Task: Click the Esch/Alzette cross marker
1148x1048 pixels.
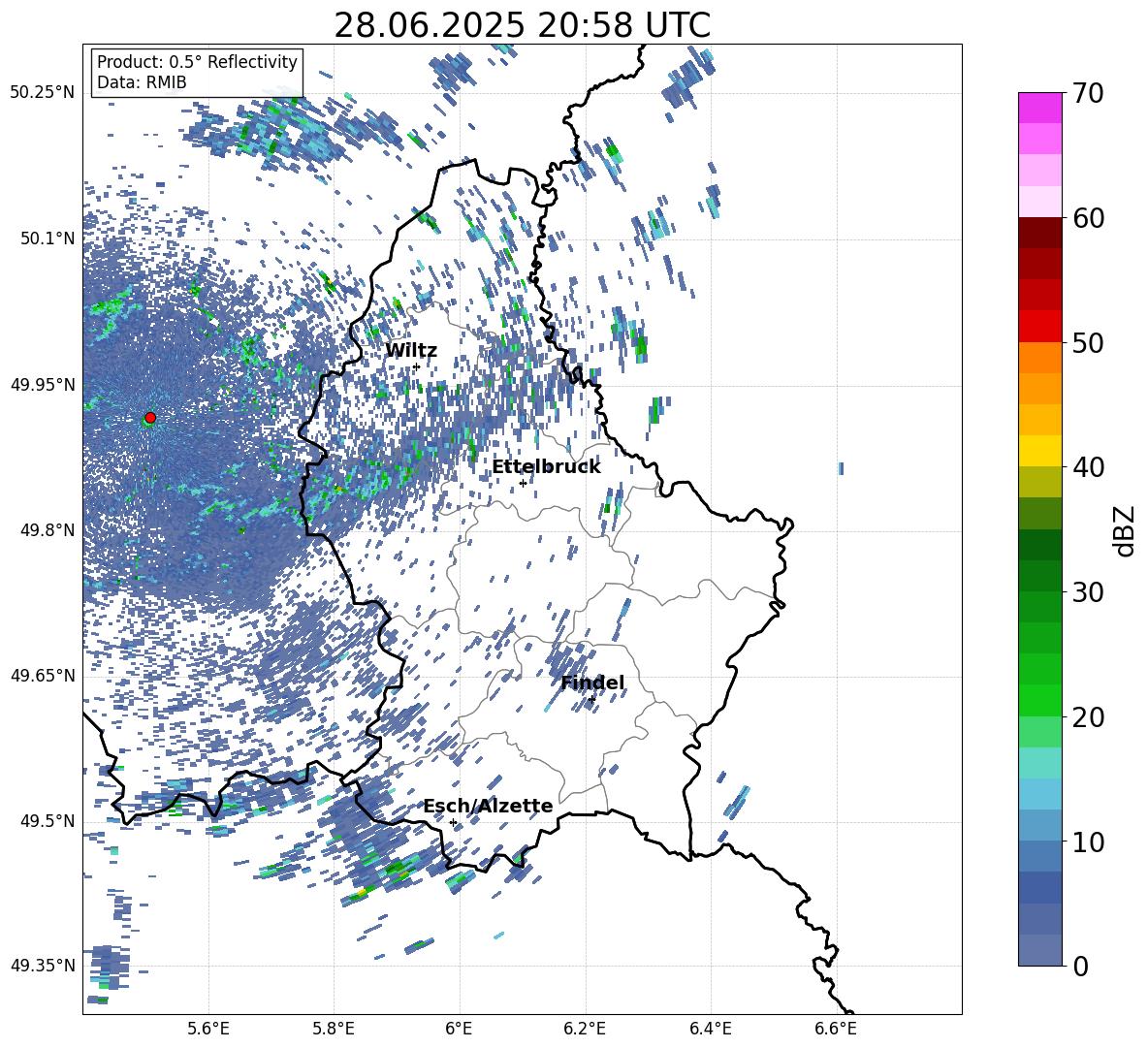Action: tap(453, 822)
